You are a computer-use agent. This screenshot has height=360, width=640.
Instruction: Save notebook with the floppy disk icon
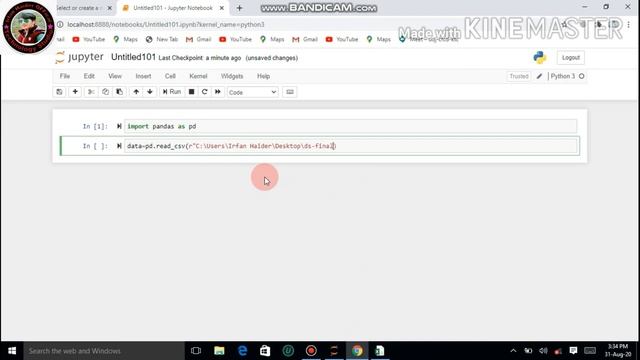[x=60, y=92]
